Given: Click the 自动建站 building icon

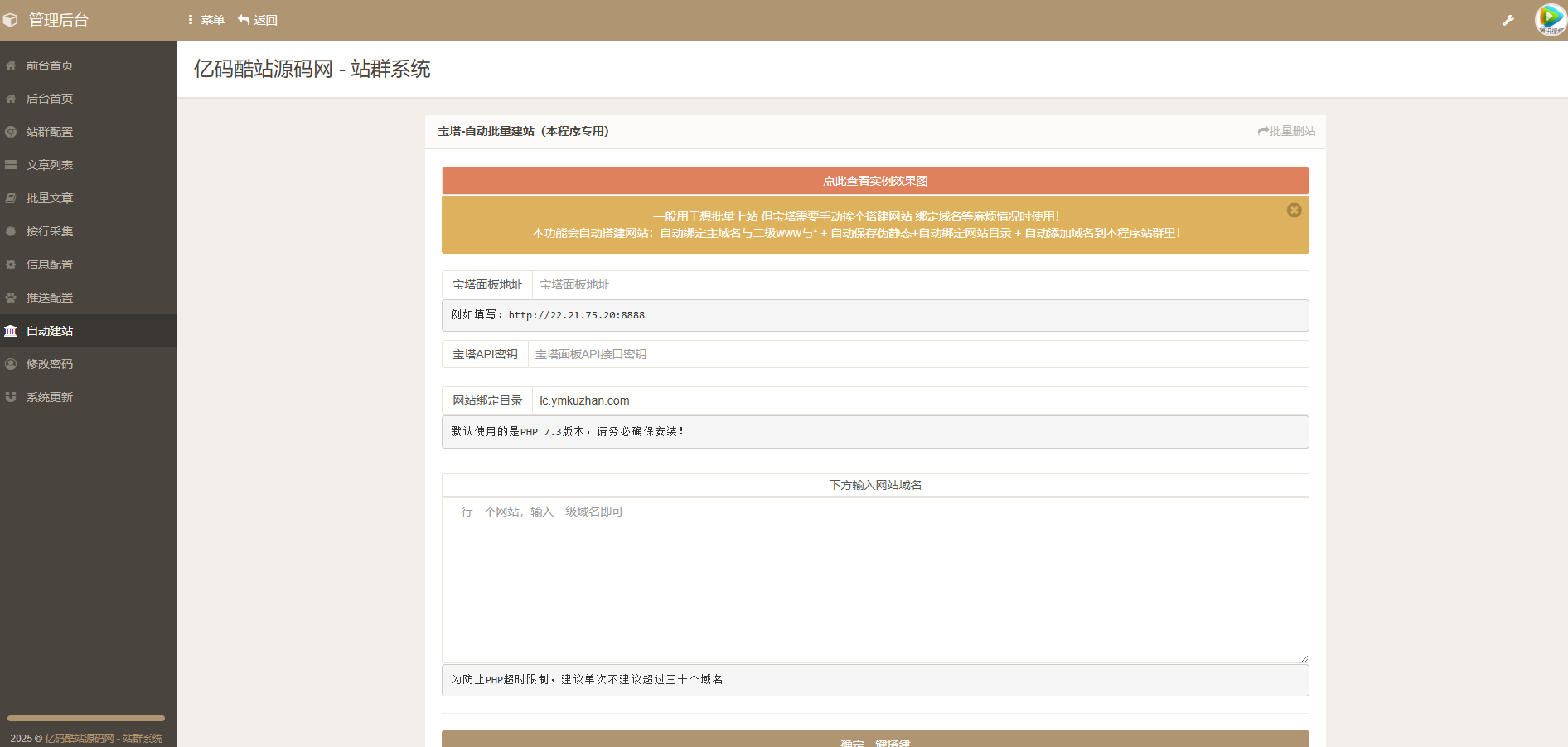Looking at the screenshot, I should tap(11, 331).
